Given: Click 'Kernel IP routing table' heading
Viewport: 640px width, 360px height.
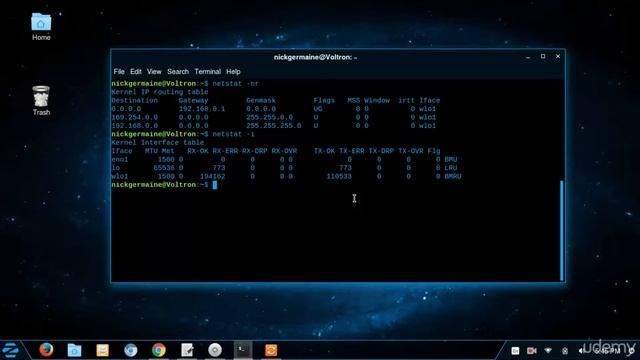Looking at the screenshot, I should pyautogui.click(x=160, y=92).
